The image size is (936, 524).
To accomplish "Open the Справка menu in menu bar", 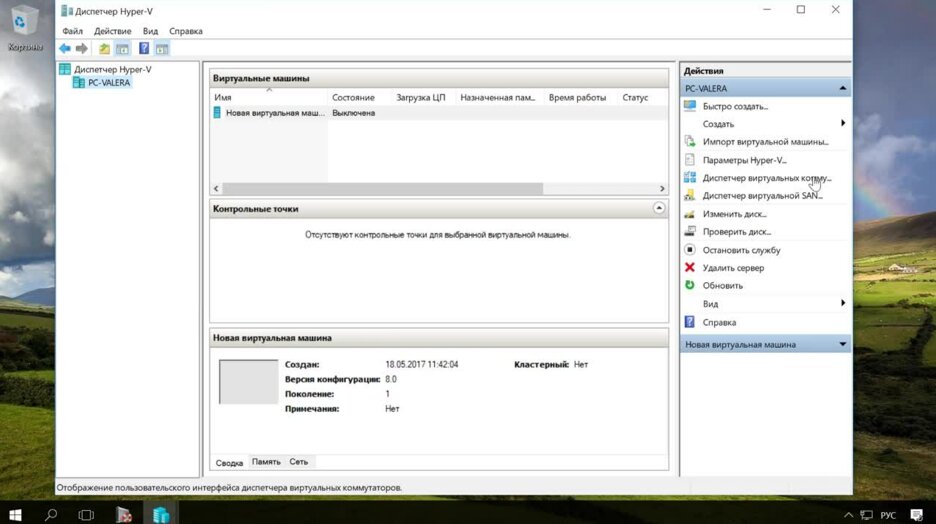I will [x=186, y=31].
